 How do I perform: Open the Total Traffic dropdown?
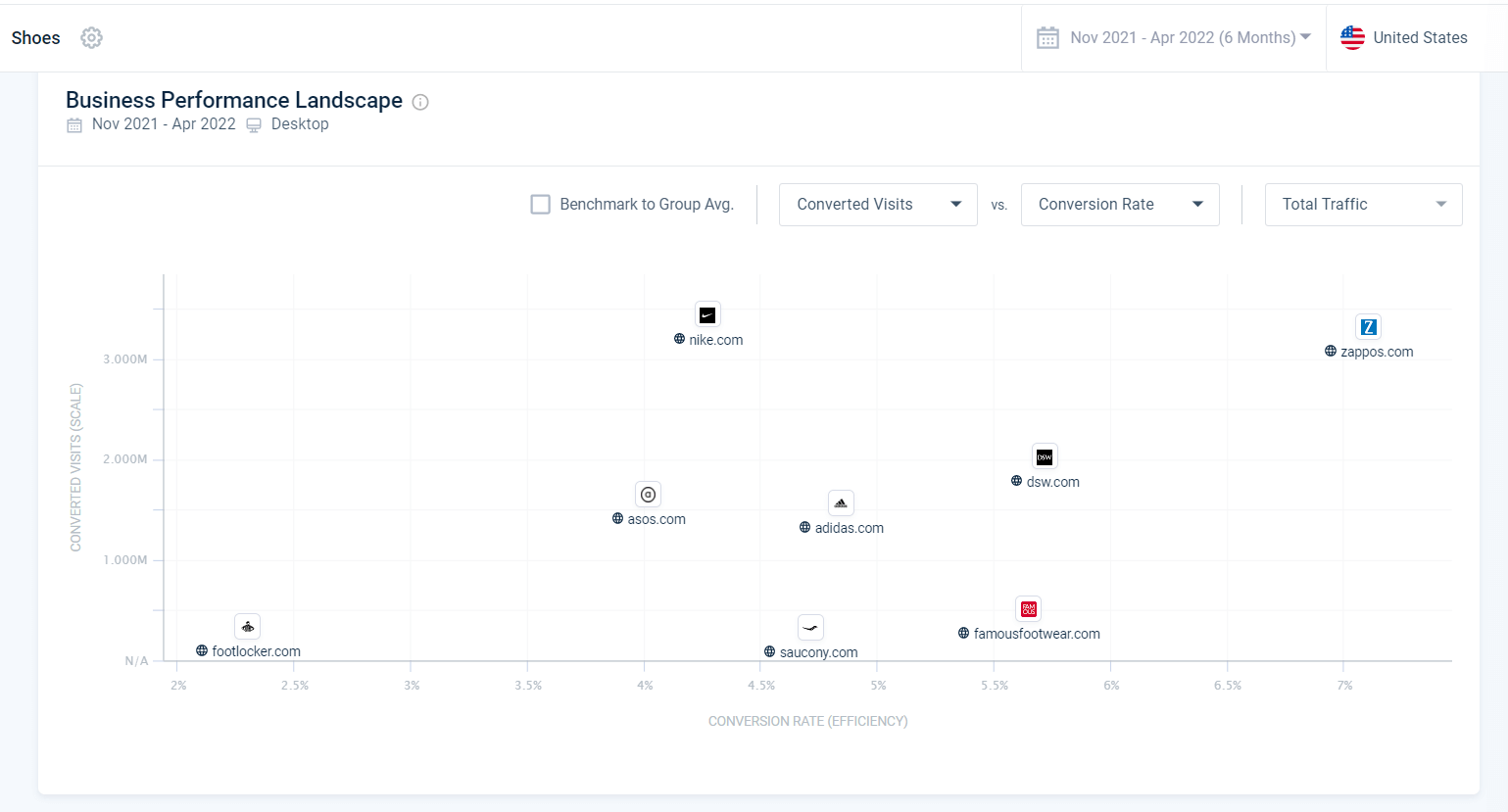pos(1363,205)
